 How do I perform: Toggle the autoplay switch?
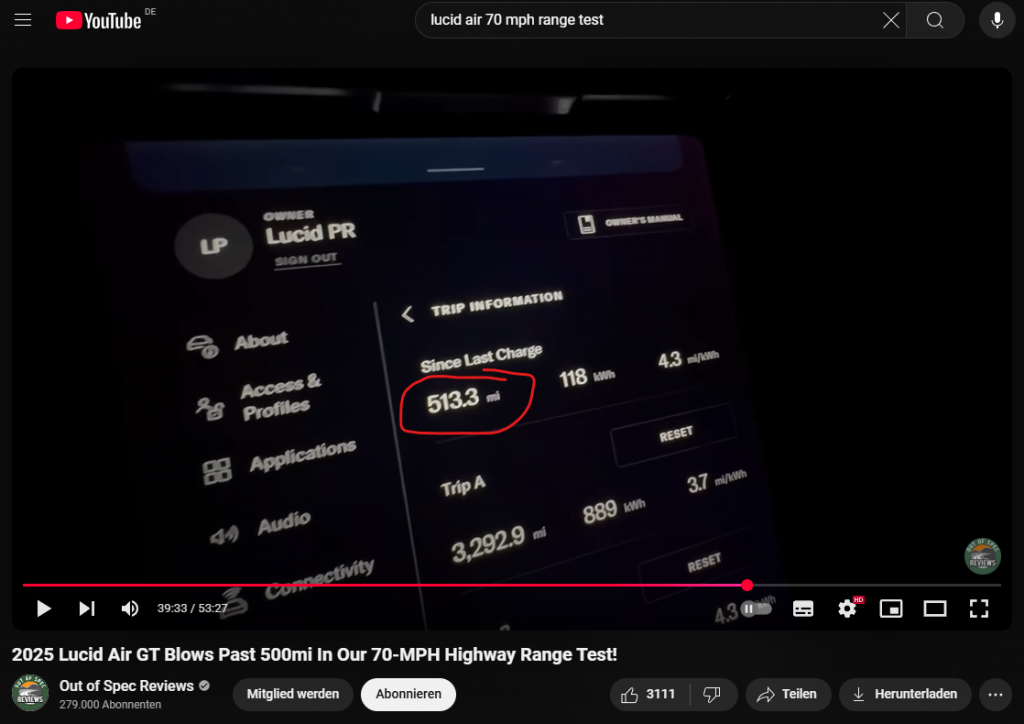pyautogui.click(x=756, y=608)
